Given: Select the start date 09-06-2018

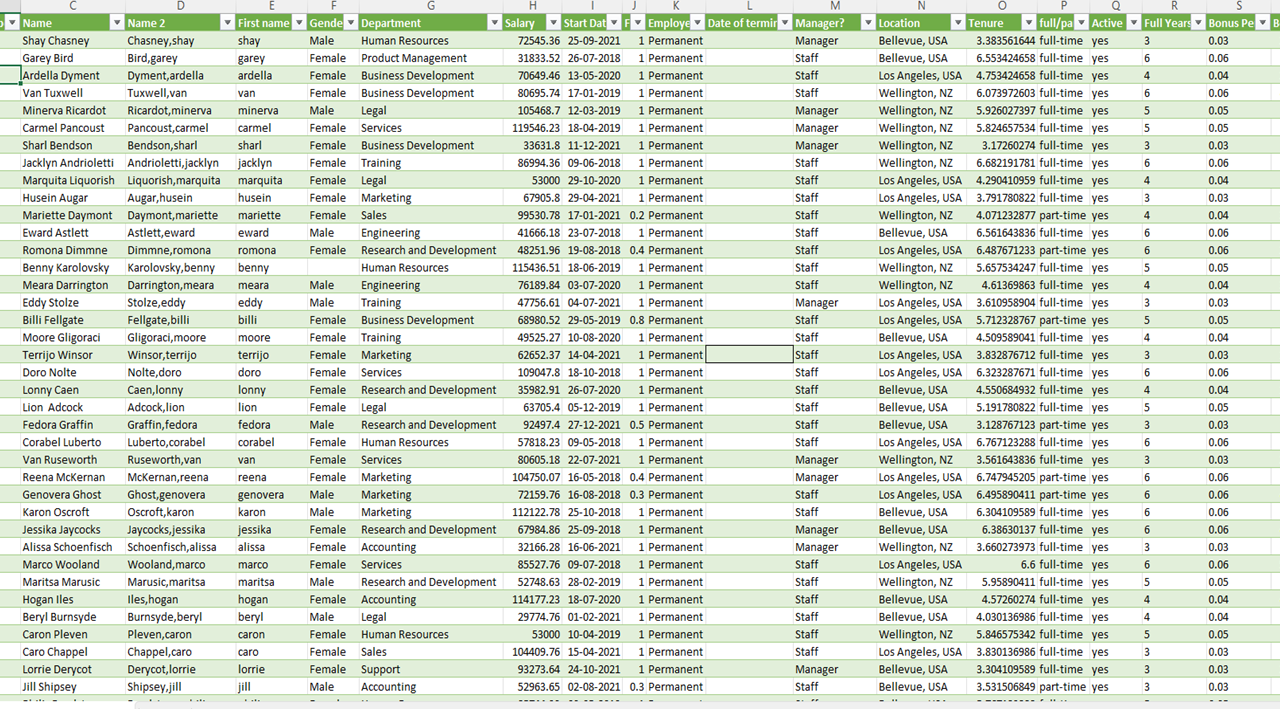Looking at the screenshot, I should (x=592, y=163).
